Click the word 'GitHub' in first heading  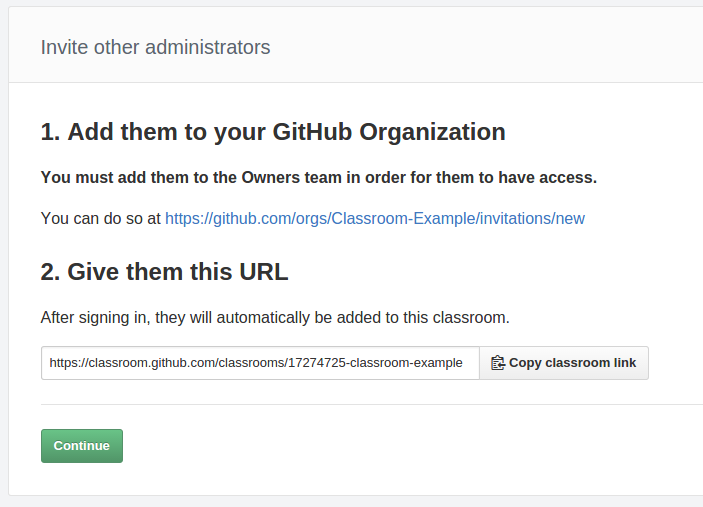[x=312, y=132]
